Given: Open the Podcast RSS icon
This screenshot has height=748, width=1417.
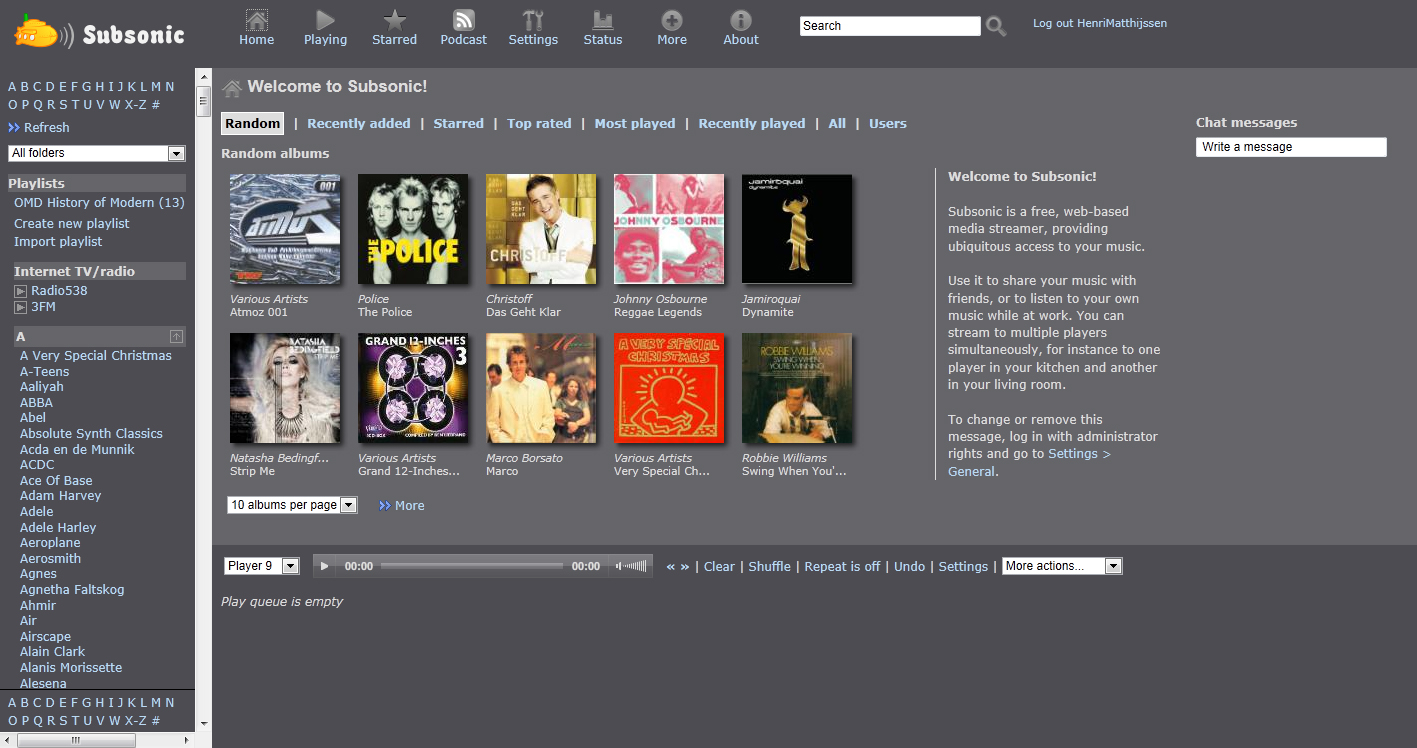Looking at the screenshot, I should (x=463, y=20).
